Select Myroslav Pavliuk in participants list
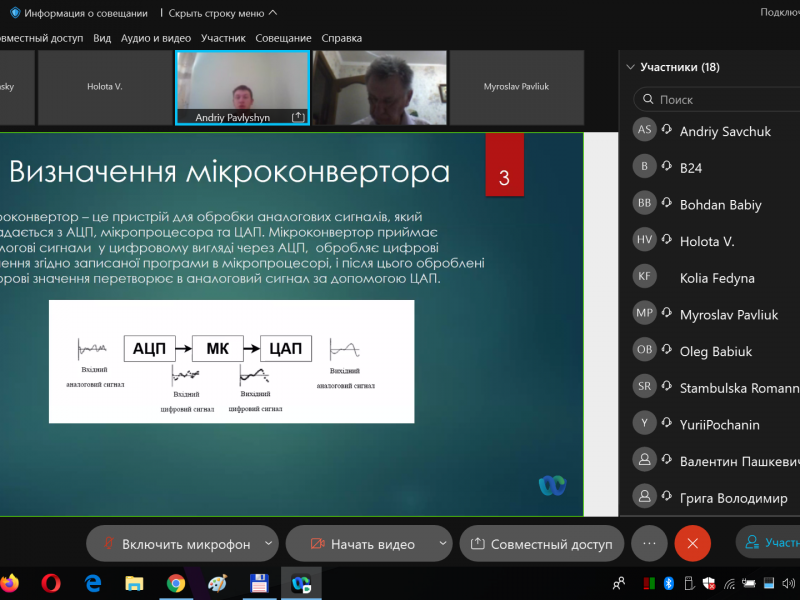Viewport: 800px width, 600px height. point(726,314)
